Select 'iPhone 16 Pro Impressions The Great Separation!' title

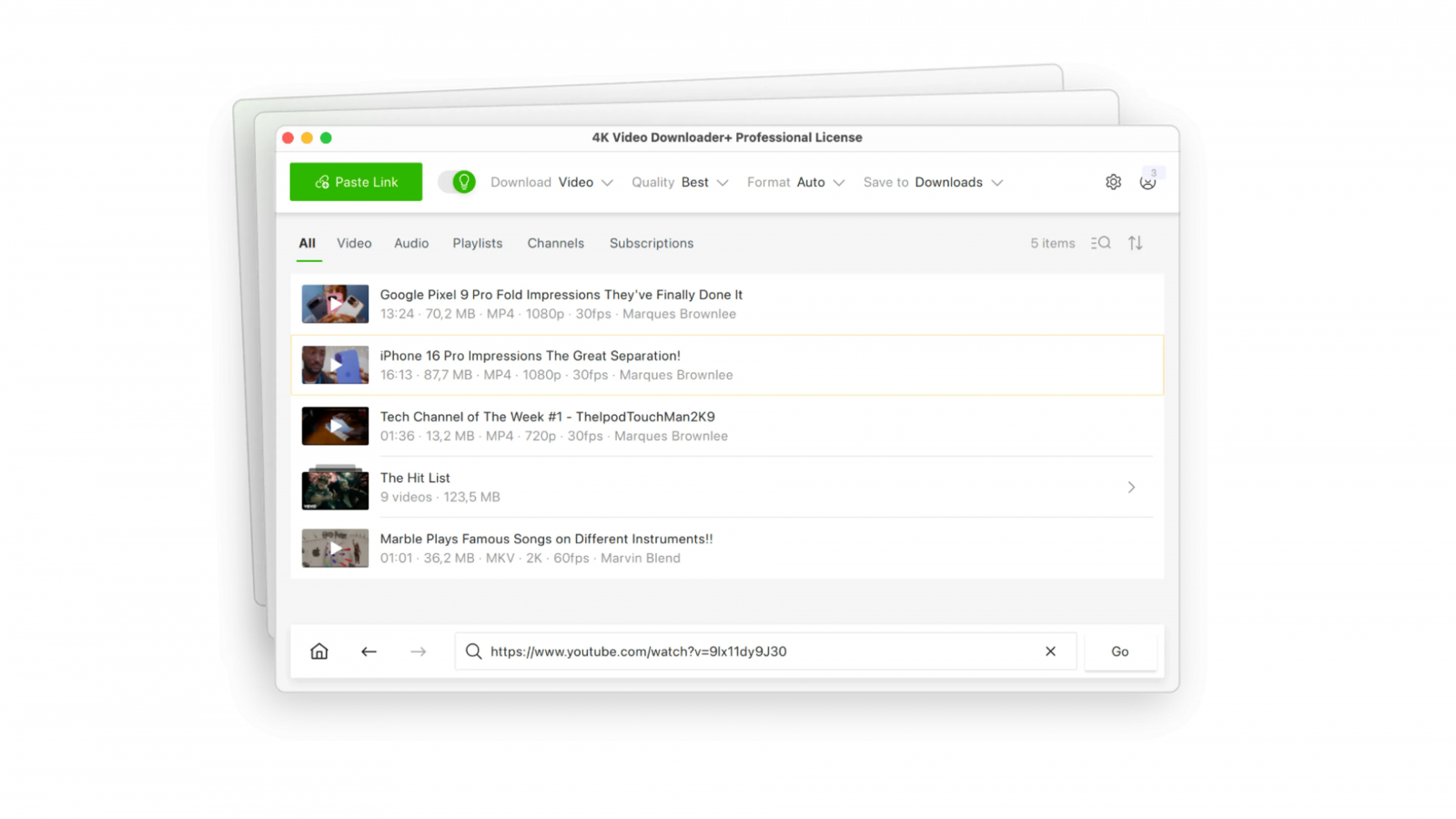click(531, 356)
